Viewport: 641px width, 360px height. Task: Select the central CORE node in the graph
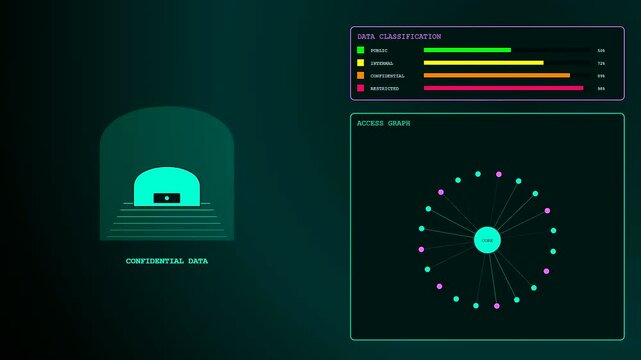[487, 240]
